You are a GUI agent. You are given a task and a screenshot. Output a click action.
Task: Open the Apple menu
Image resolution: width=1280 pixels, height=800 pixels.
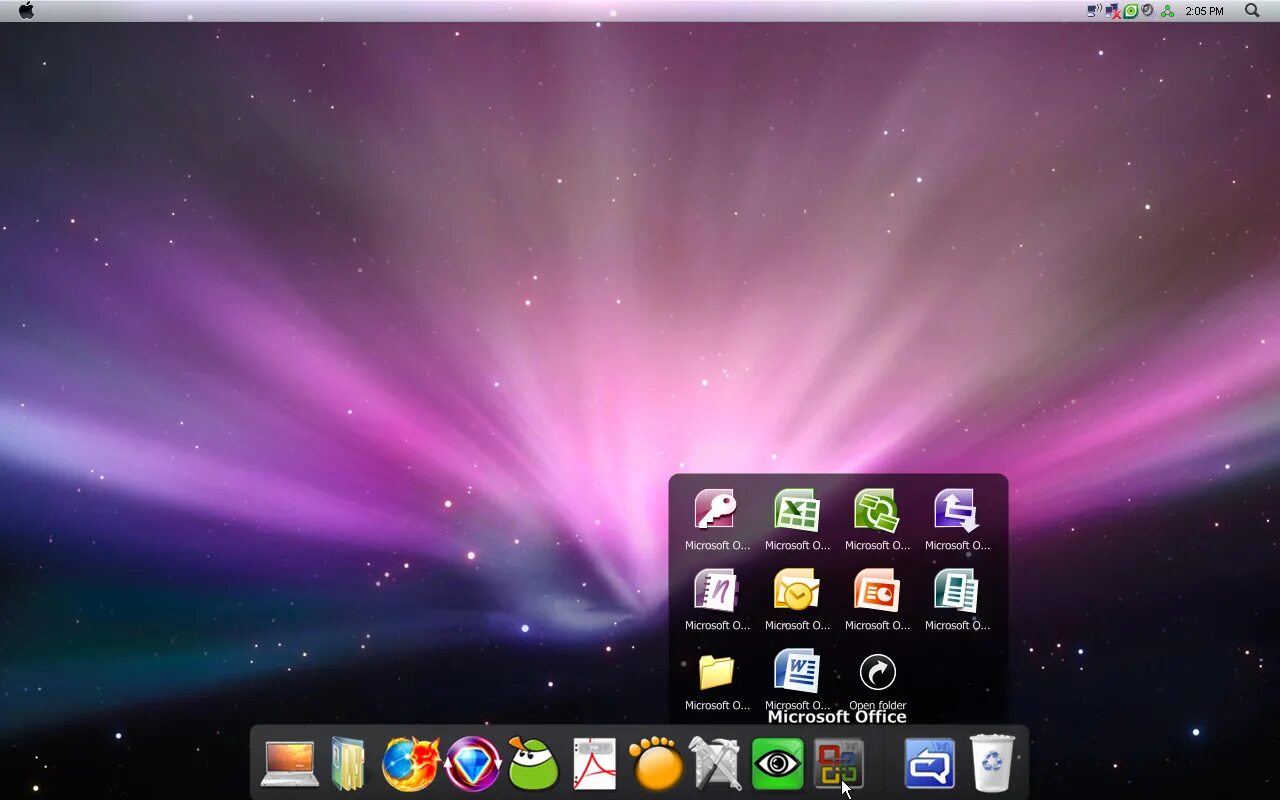click(x=26, y=10)
